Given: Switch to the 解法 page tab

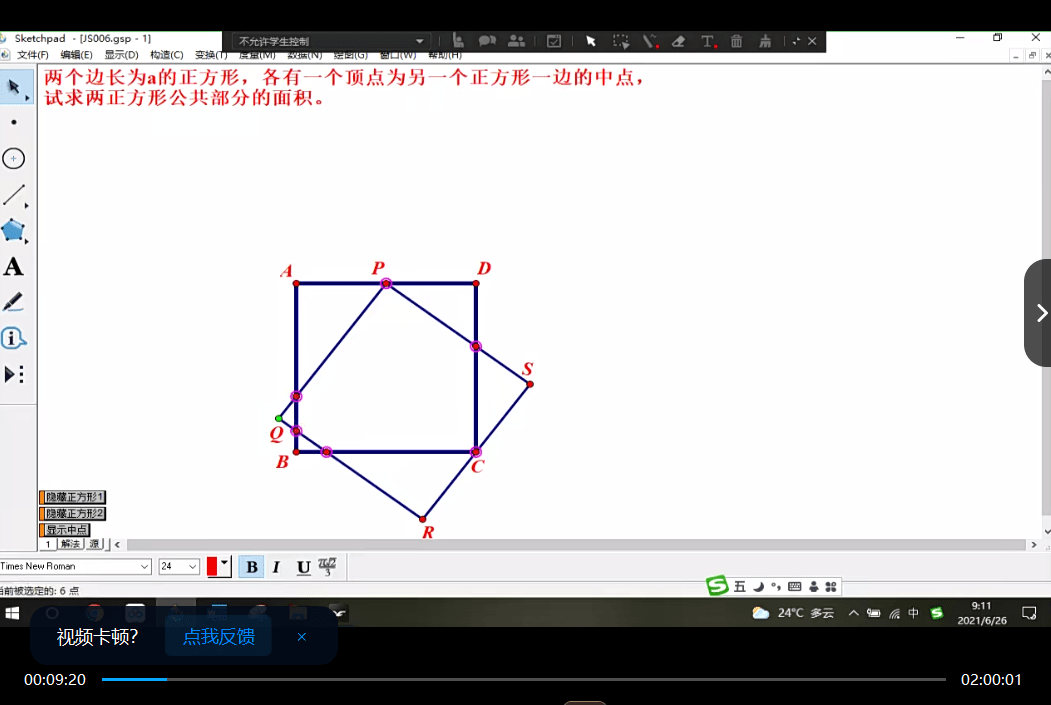Looking at the screenshot, I should click(70, 544).
